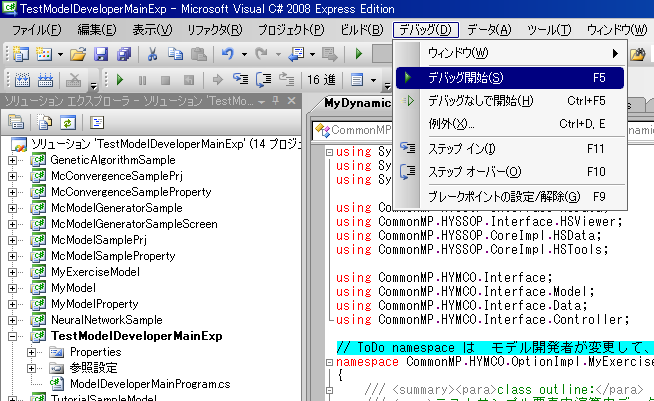This screenshot has height=401, width=654.
Task: Expand the NeuralNetworkSample project node
Action: pos(12,320)
